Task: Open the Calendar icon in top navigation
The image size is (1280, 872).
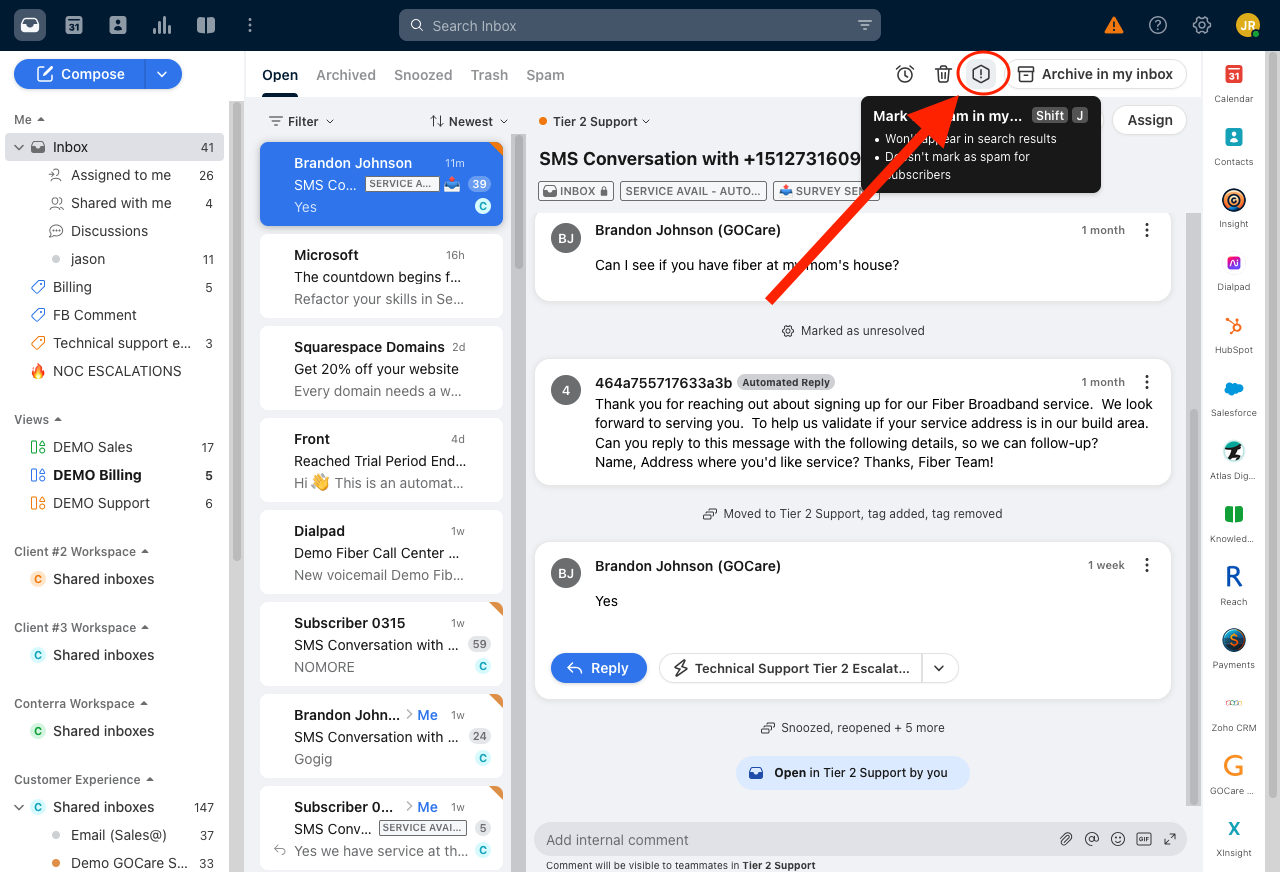Action: (x=74, y=25)
